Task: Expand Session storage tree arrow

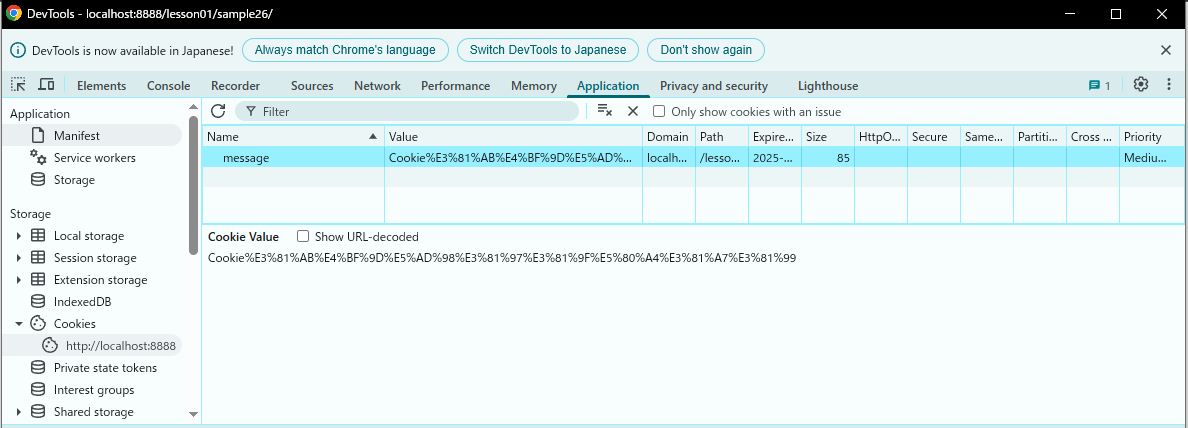Action: click(x=19, y=258)
